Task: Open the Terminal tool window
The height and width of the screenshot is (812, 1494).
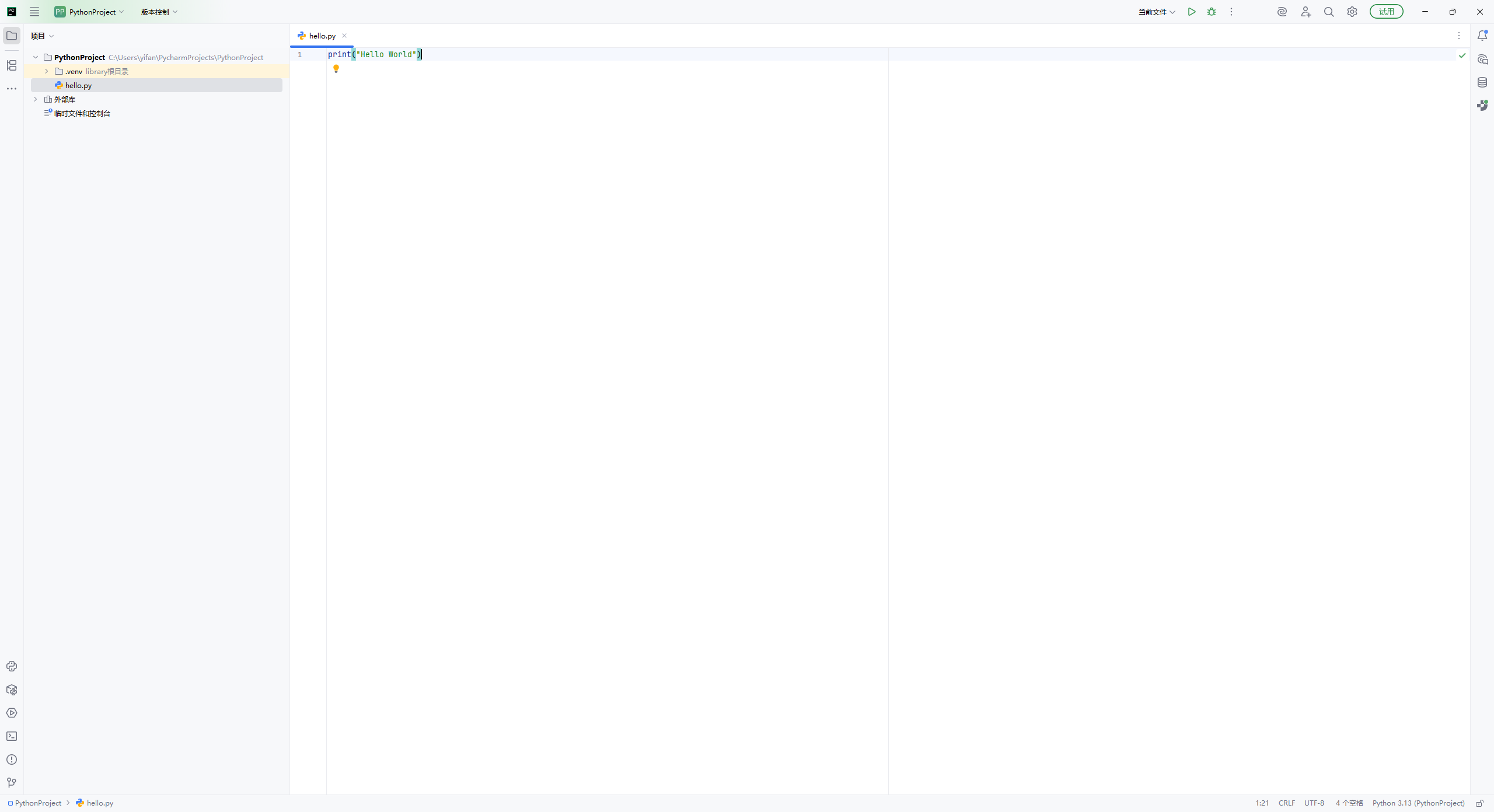Action: coord(12,736)
